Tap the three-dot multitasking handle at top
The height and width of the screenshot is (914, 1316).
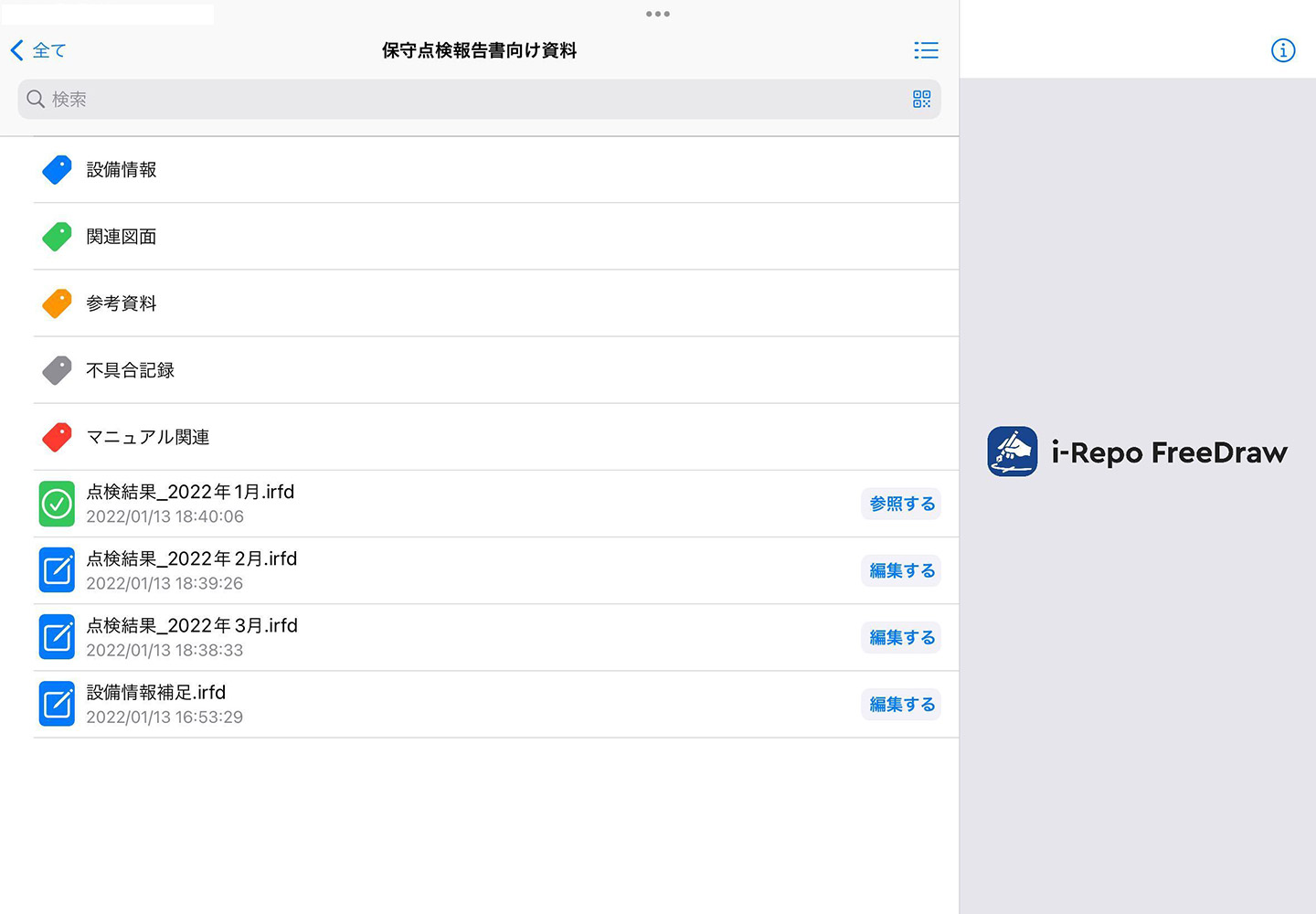point(658,14)
